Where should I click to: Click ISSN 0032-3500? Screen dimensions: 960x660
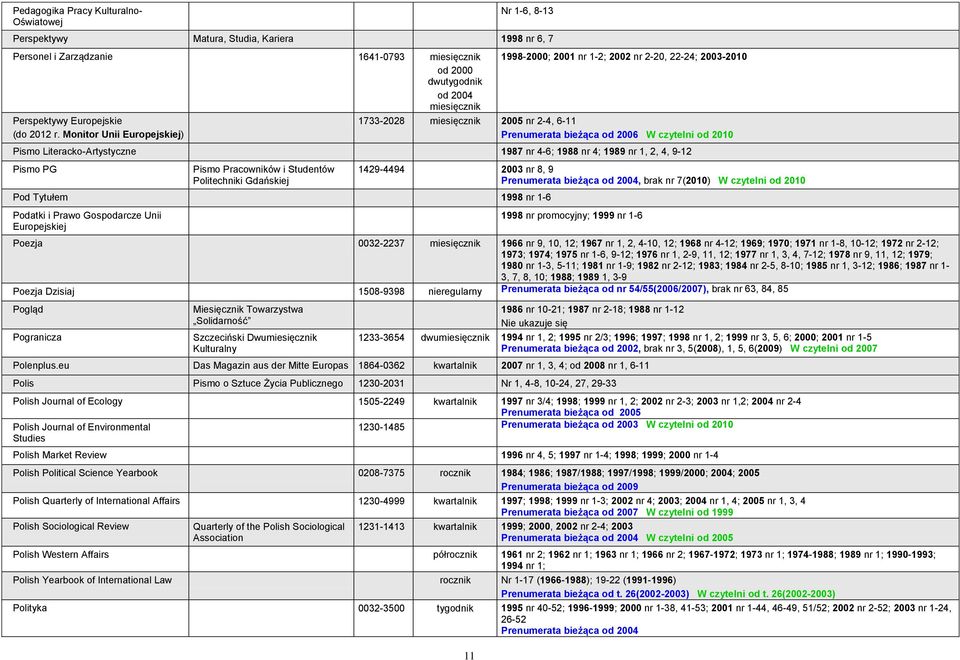click(381, 609)
